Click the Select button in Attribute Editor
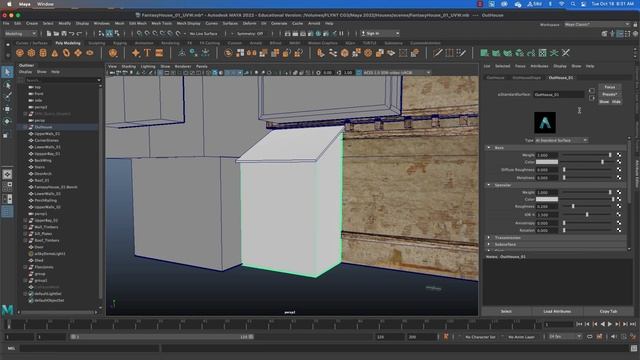 [x=506, y=311]
